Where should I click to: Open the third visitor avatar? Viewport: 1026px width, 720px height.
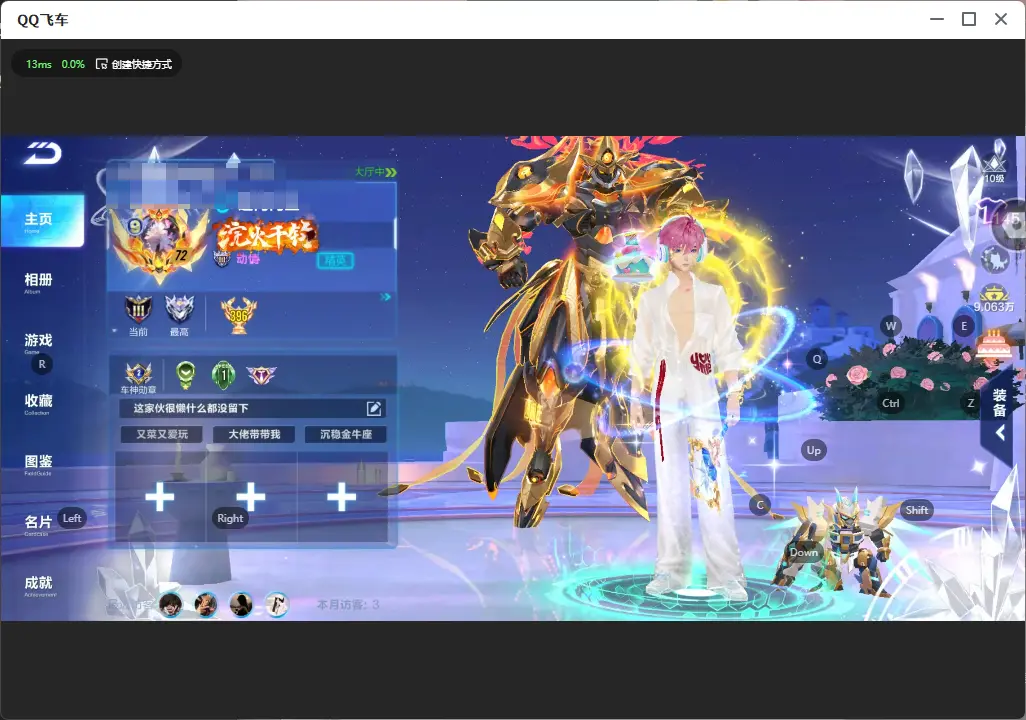(241, 605)
